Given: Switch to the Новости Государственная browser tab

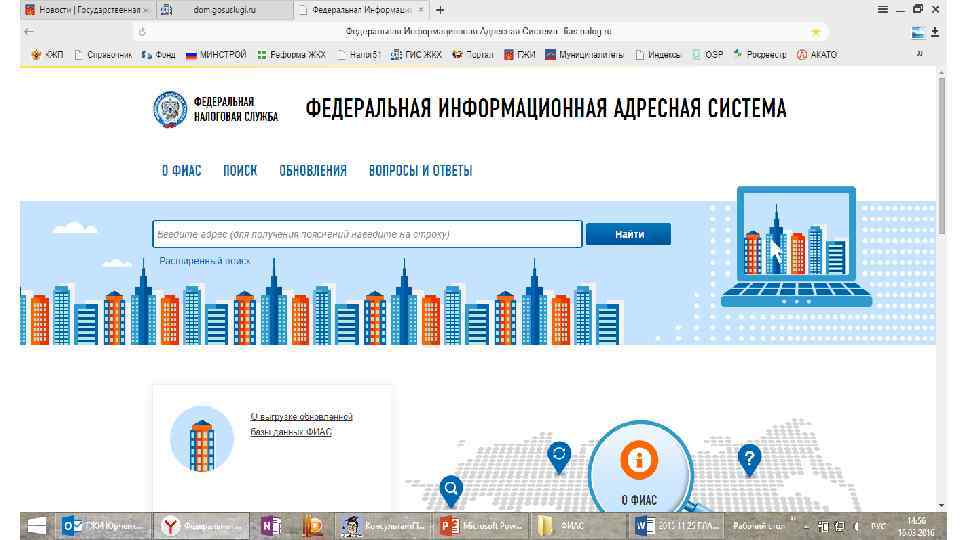Looking at the screenshot, I should point(87,10).
